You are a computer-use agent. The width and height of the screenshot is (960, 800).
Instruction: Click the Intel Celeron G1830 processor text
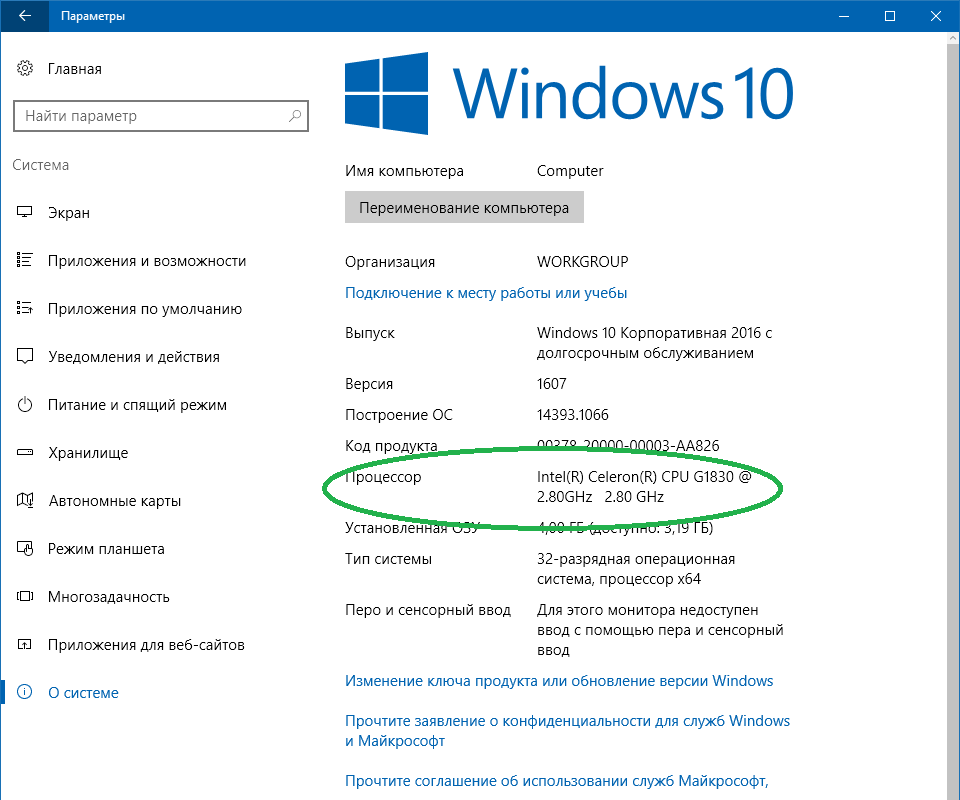(x=644, y=487)
